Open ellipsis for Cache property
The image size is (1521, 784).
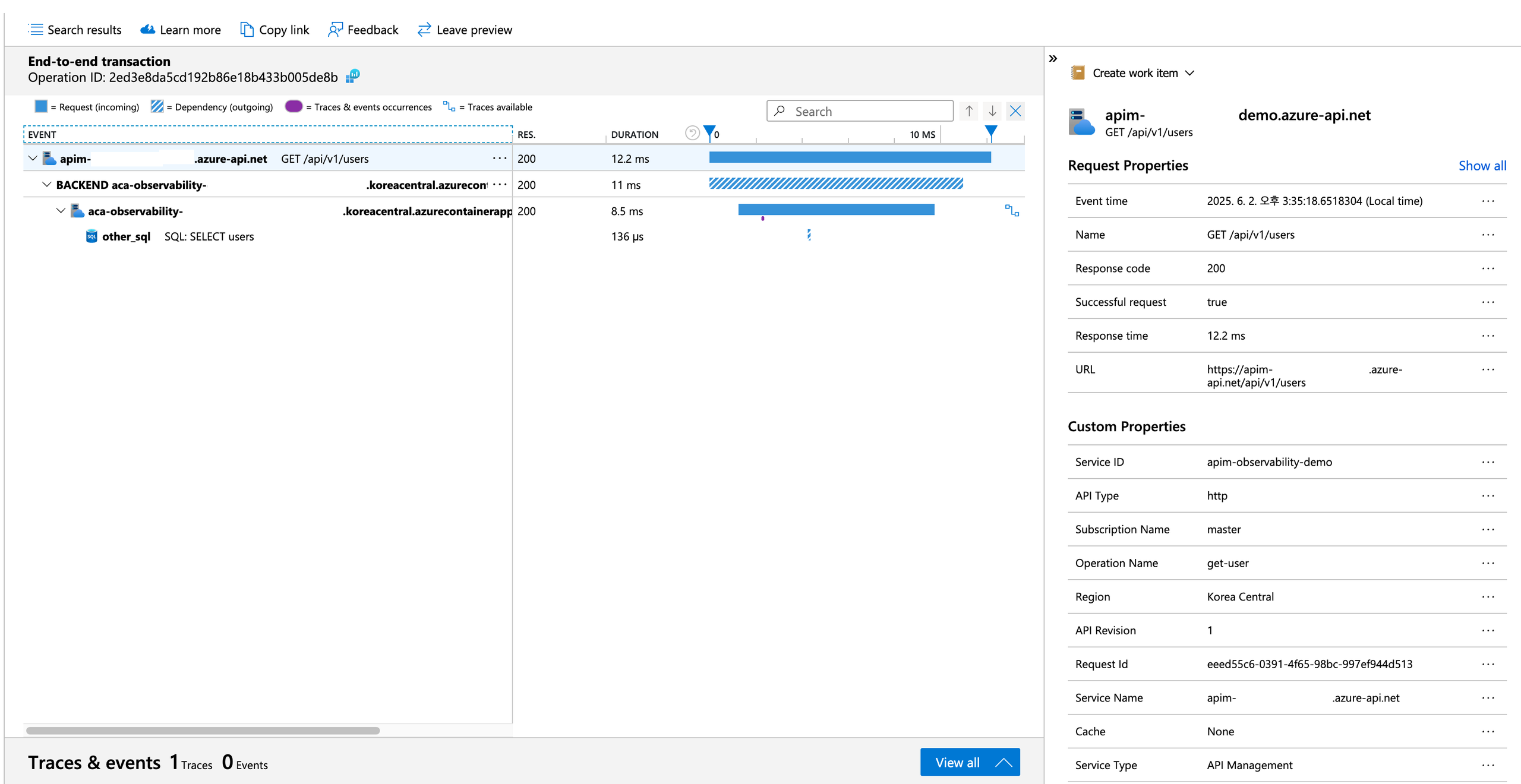1488,732
